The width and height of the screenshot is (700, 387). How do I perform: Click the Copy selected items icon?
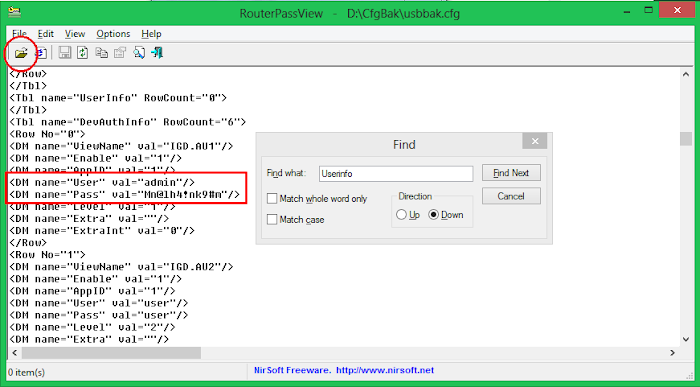pos(102,53)
